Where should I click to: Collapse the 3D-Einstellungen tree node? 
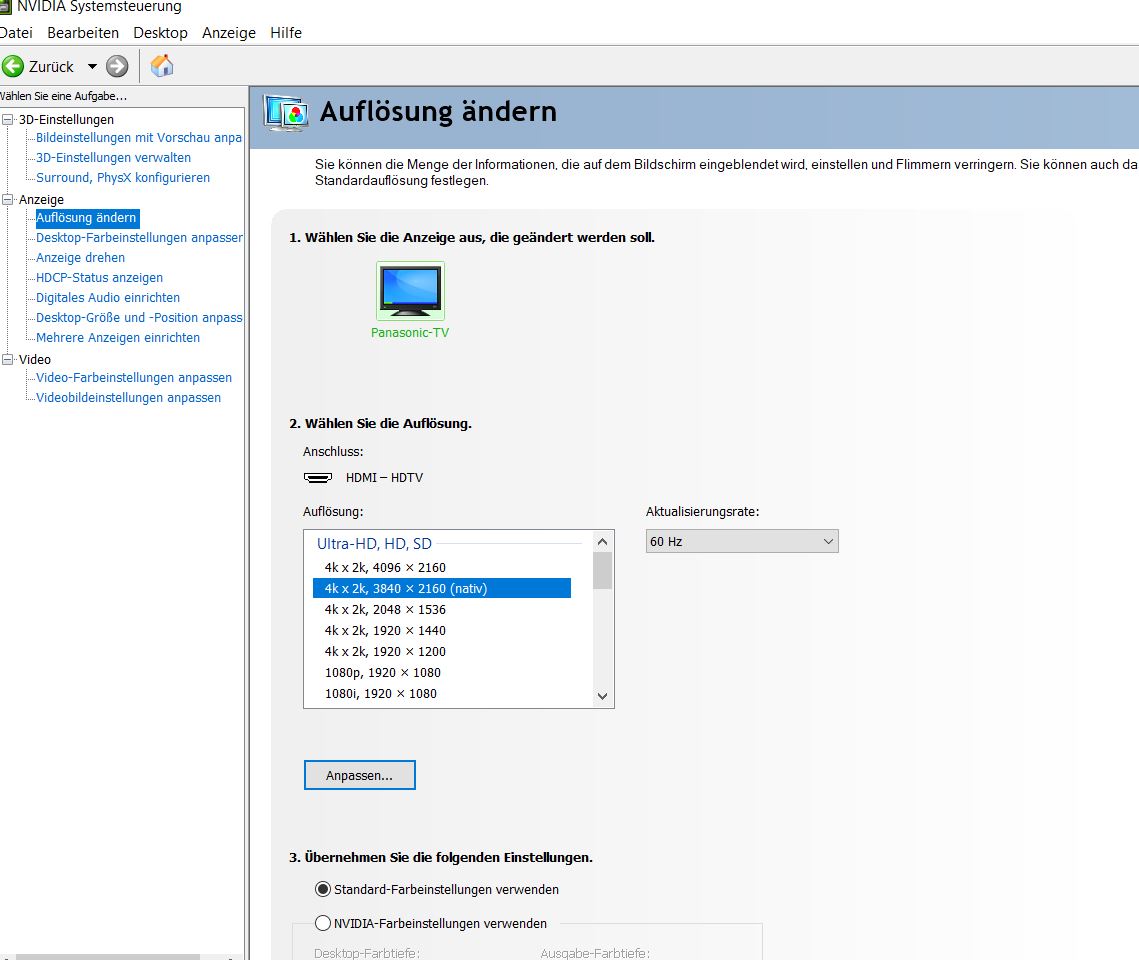click(x=7, y=119)
